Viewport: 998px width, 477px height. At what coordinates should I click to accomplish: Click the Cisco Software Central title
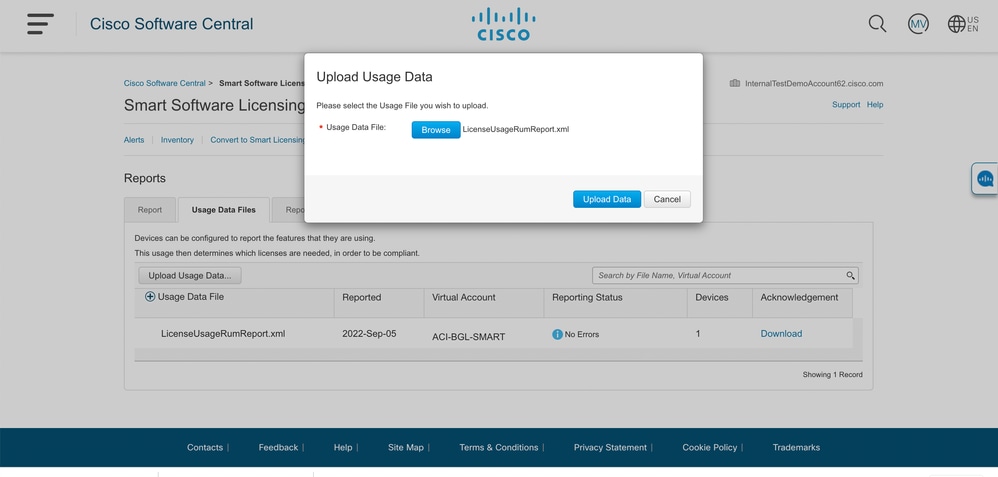click(x=171, y=24)
